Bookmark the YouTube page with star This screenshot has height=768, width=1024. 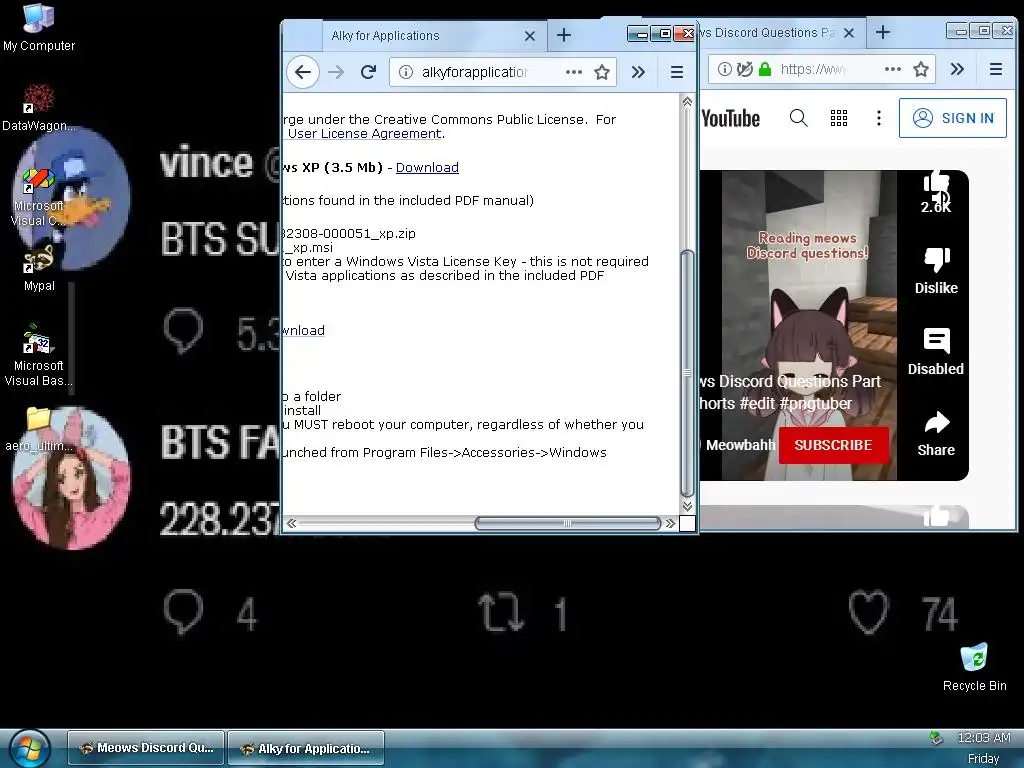tap(921, 69)
